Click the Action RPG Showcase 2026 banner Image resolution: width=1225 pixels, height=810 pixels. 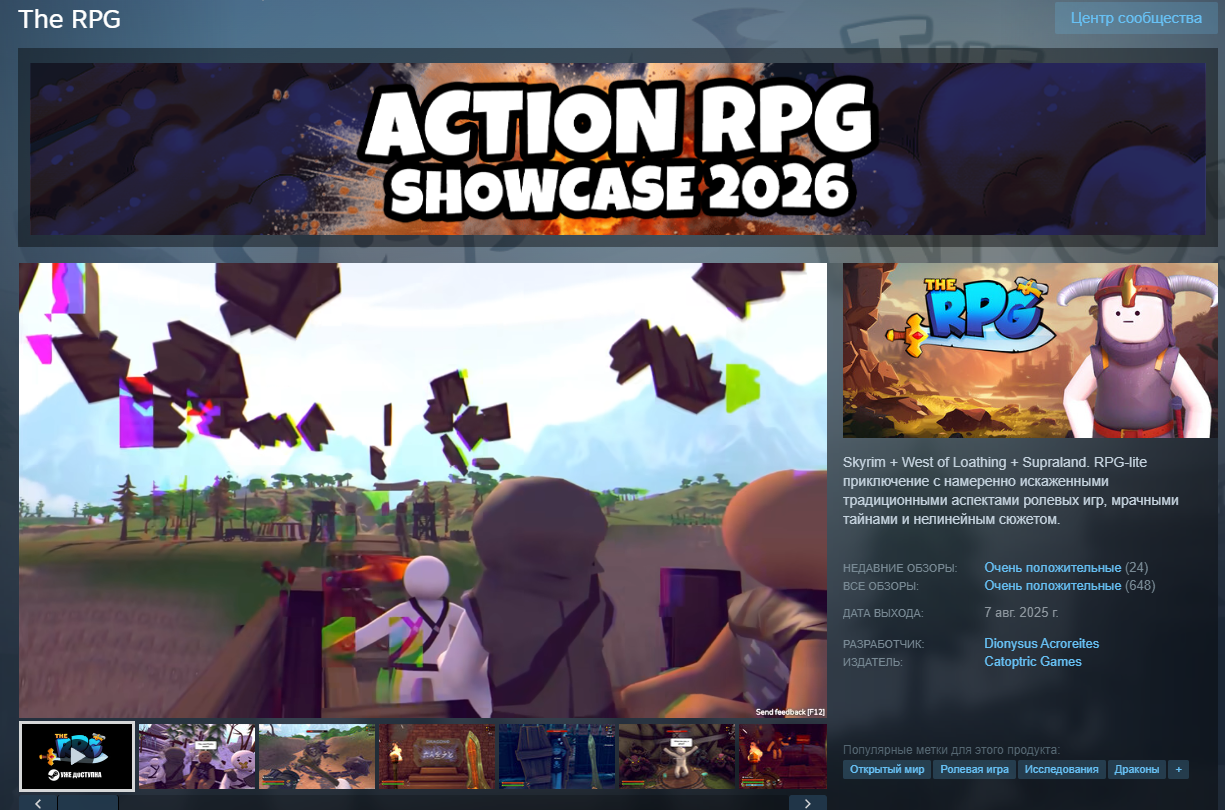coord(617,149)
